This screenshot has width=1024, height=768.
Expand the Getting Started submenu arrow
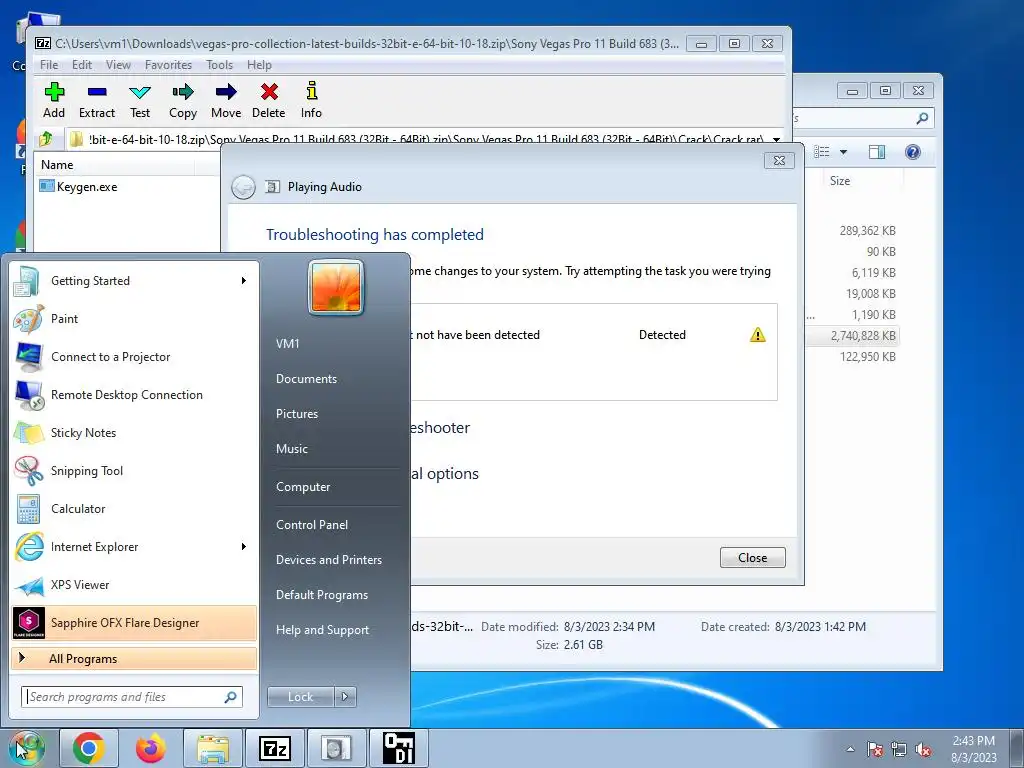coord(244,281)
